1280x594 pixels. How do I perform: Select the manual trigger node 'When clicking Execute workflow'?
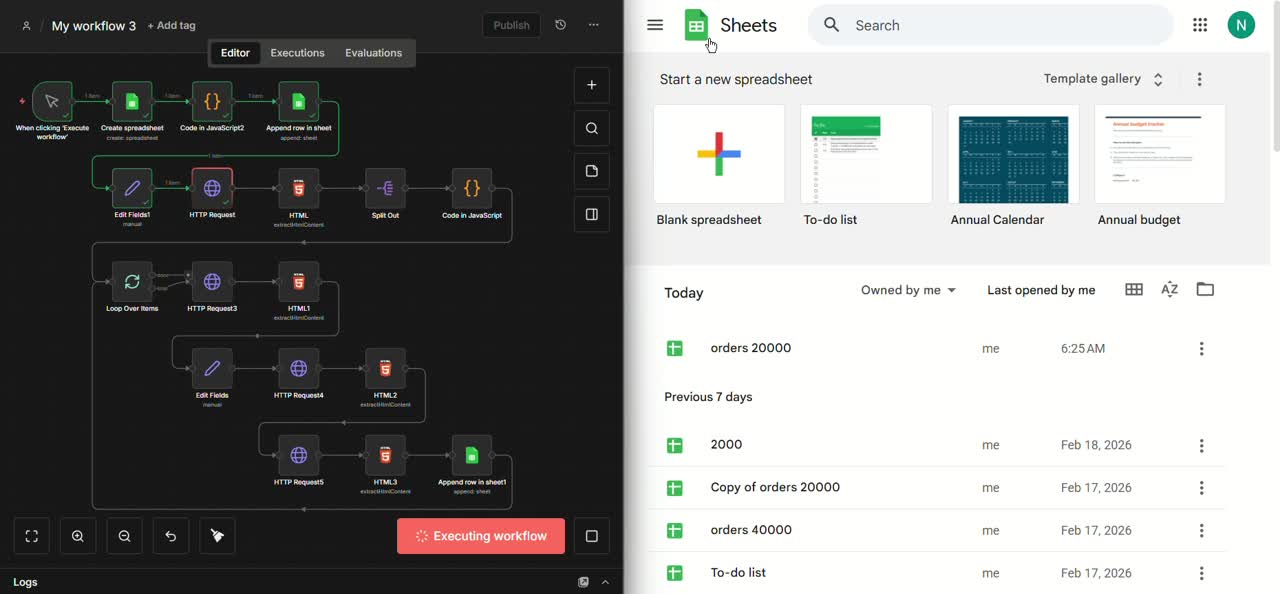click(52, 101)
